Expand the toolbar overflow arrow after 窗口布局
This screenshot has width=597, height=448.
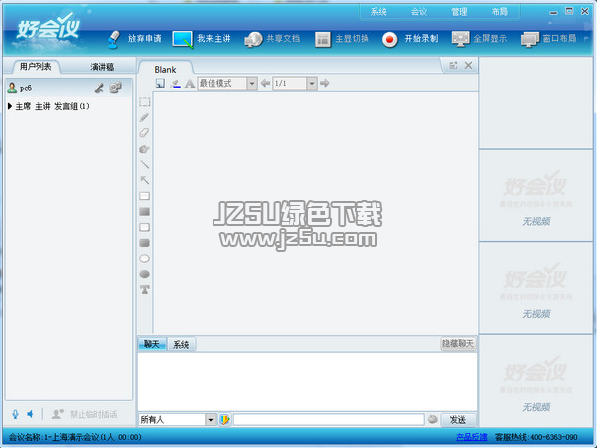click(x=586, y=39)
